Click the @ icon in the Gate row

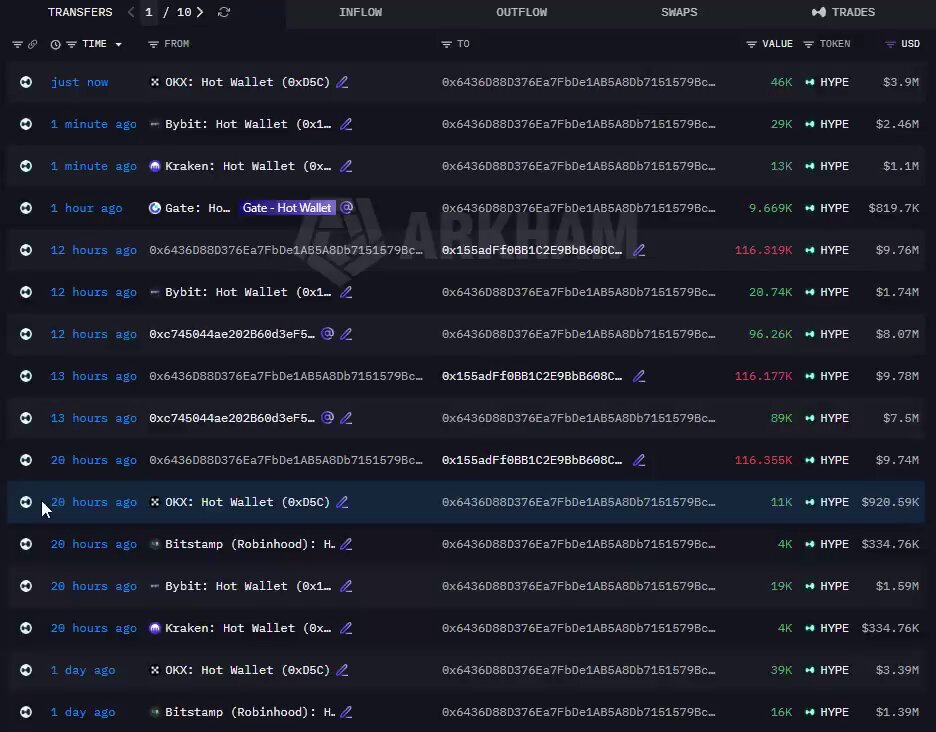[346, 207]
